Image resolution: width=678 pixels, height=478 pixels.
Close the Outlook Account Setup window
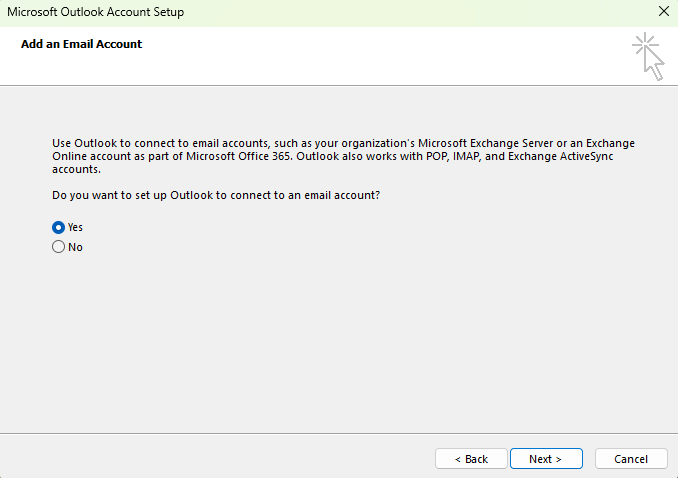[663, 12]
